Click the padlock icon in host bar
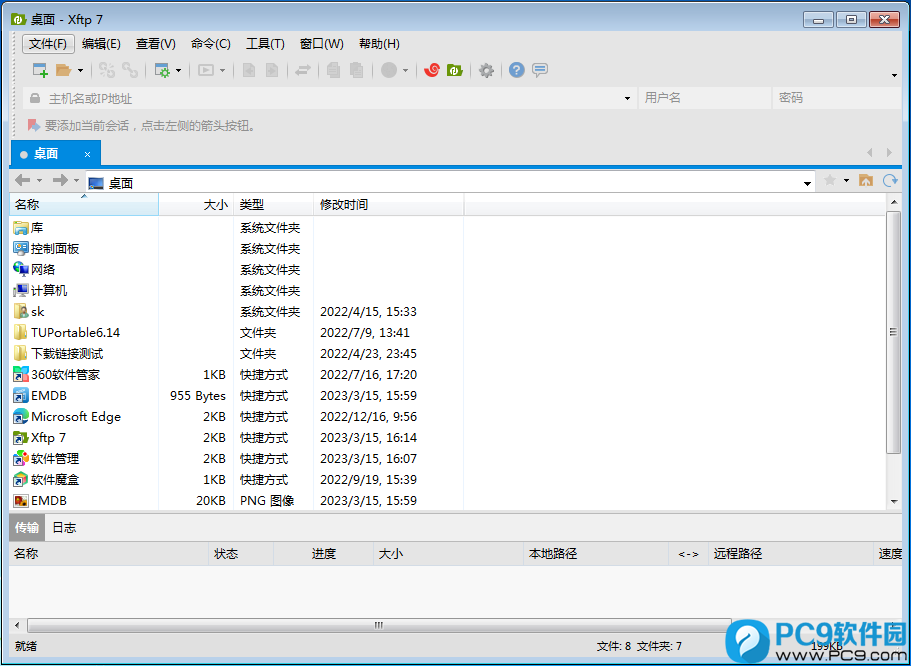This screenshot has height=666, width=911. [35, 98]
